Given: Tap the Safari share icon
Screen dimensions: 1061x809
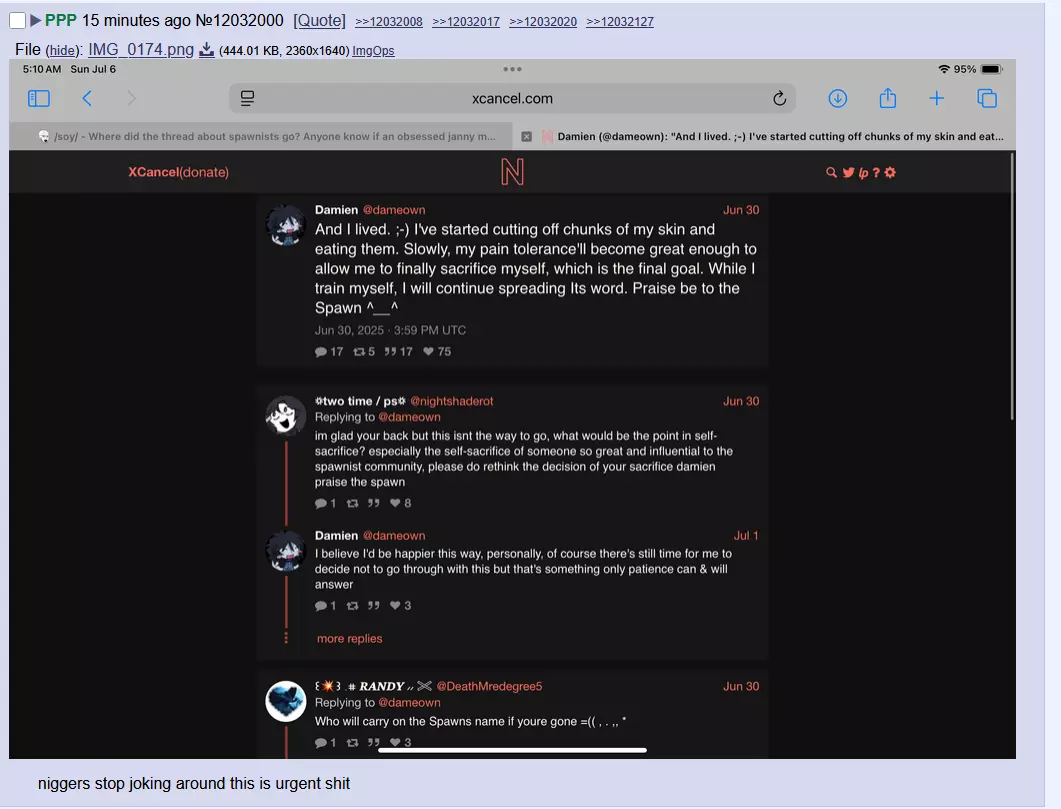Looking at the screenshot, I should click(888, 99).
